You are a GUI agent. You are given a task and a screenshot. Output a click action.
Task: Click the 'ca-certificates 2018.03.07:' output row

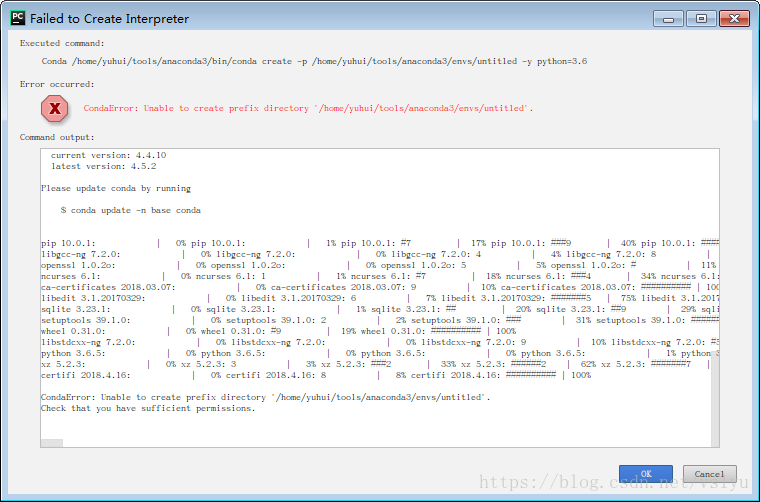tap(380, 287)
